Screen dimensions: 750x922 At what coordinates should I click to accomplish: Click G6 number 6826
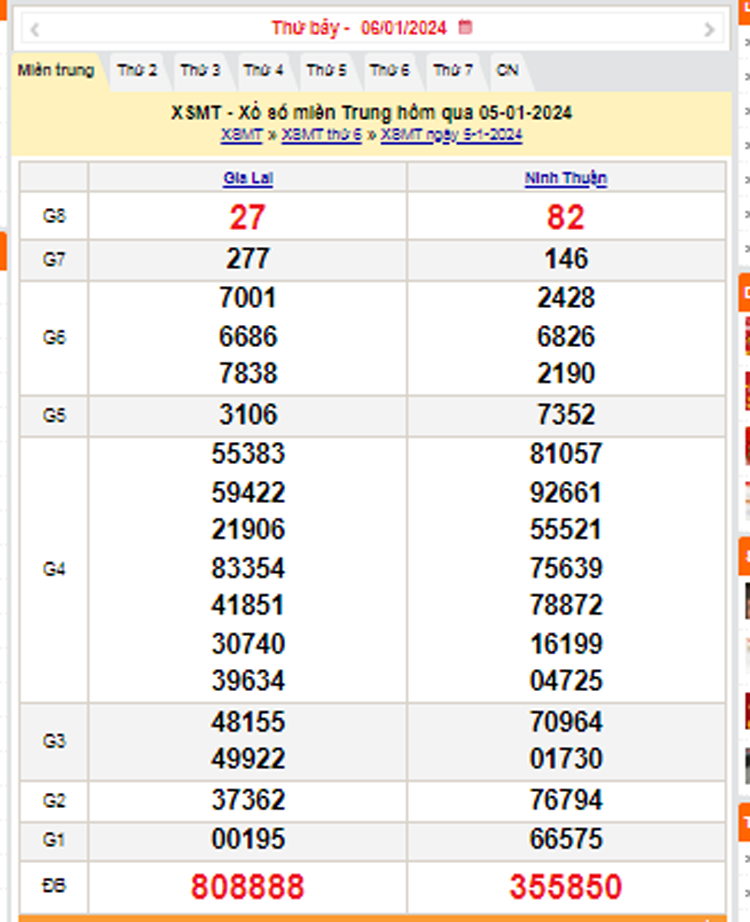click(x=566, y=336)
